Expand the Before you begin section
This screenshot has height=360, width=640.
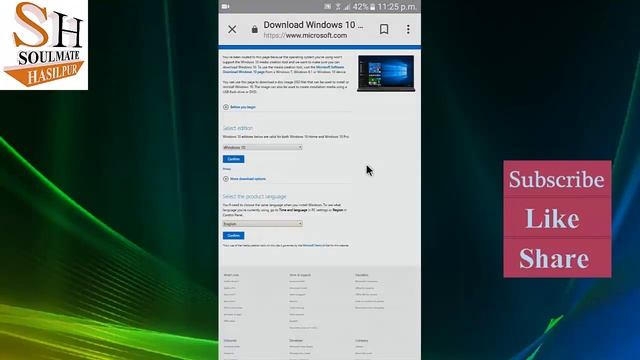[240, 107]
